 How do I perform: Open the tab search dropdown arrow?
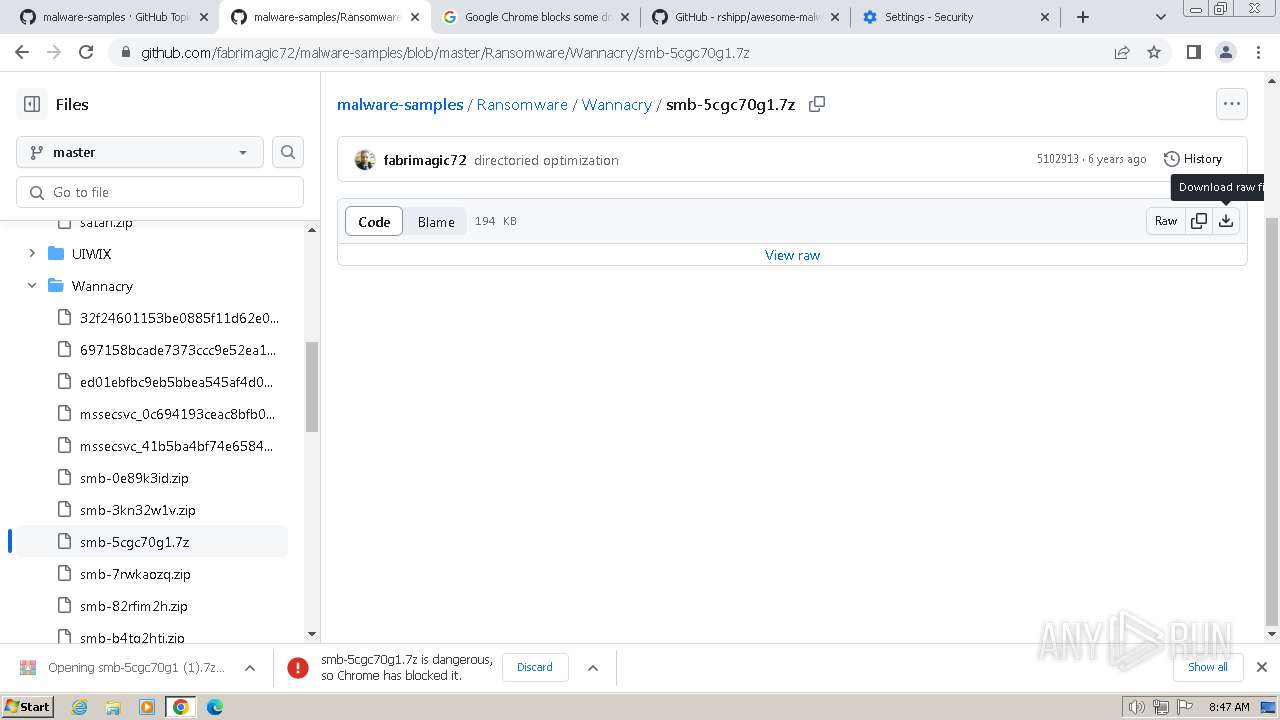click(x=1161, y=17)
